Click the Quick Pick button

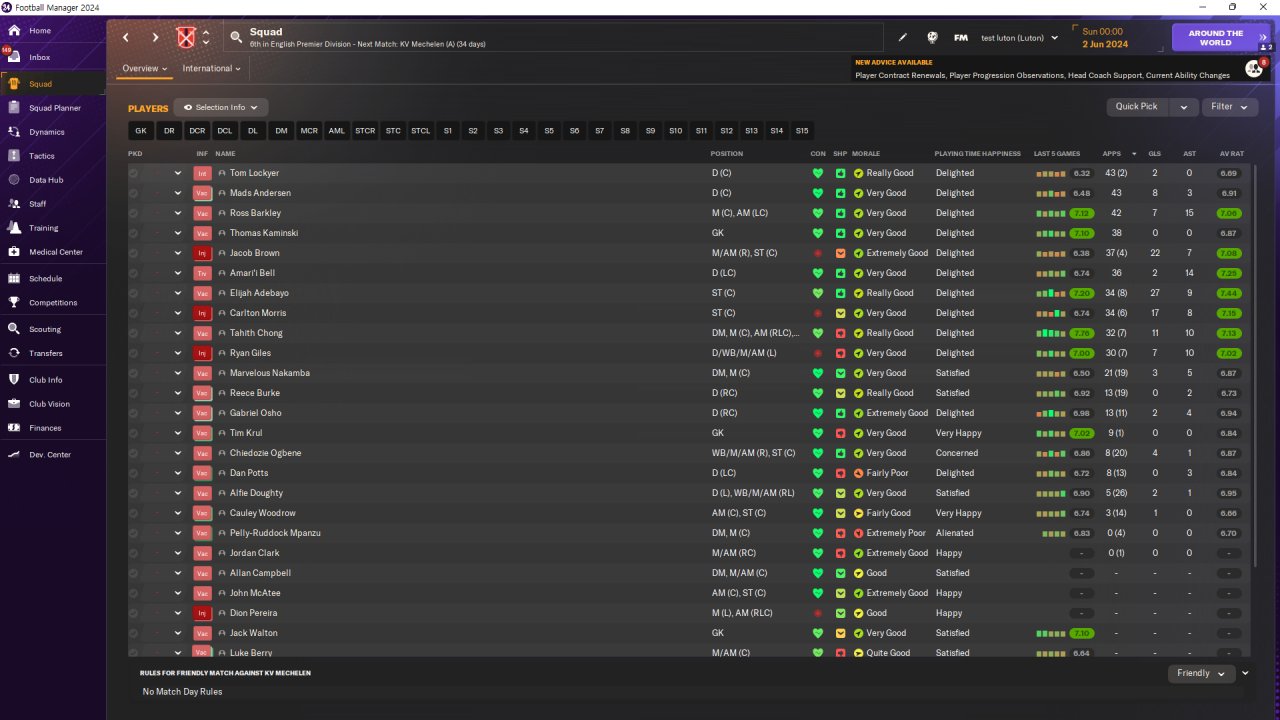[x=1137, y=107]
